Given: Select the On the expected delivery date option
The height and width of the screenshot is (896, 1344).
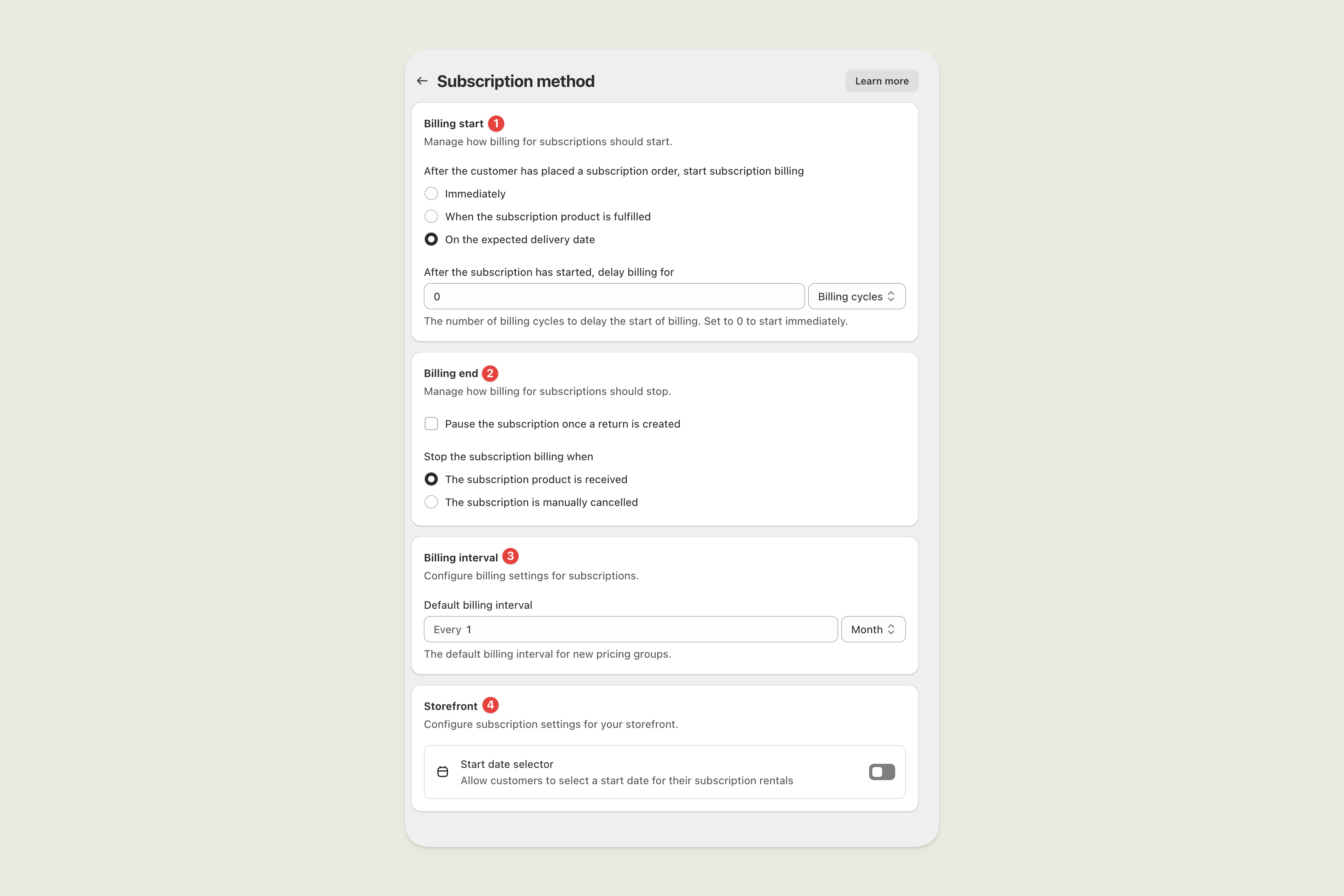Looking at the screenshot, I should [x=431, y=239].
